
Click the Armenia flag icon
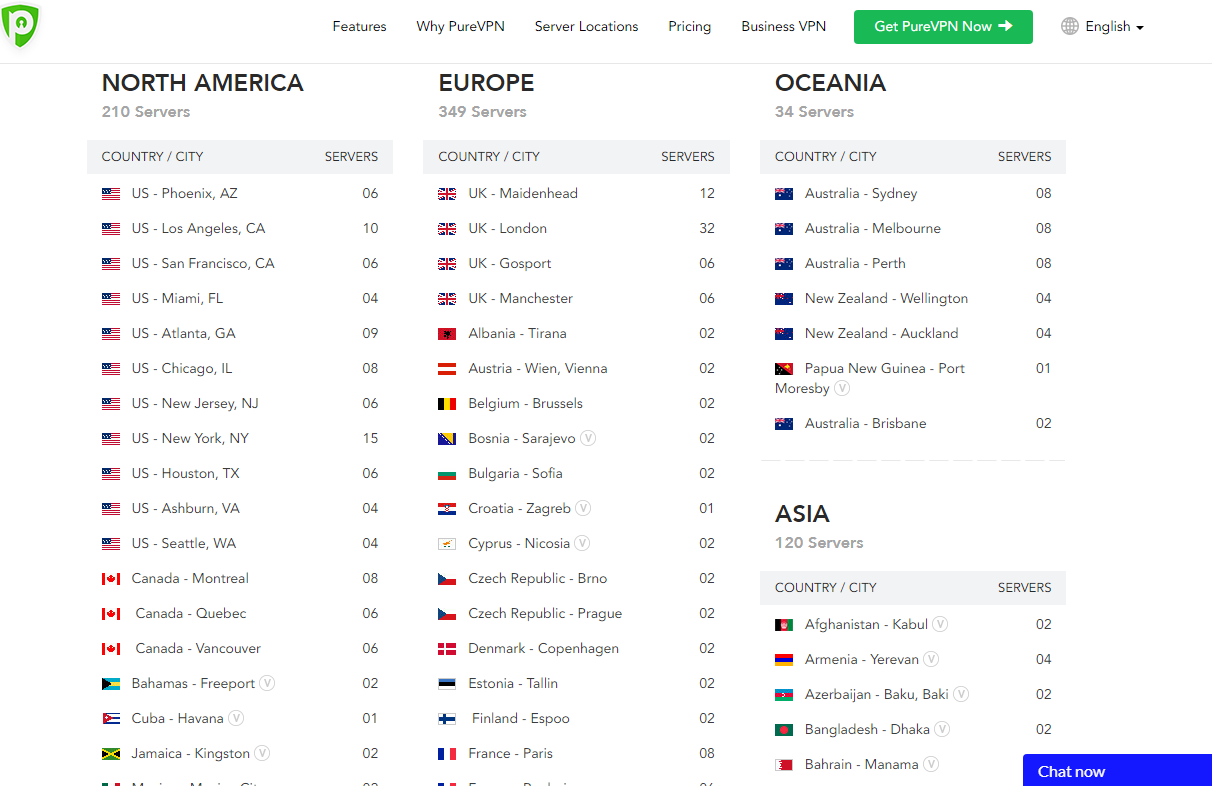[x=784, y=660]
